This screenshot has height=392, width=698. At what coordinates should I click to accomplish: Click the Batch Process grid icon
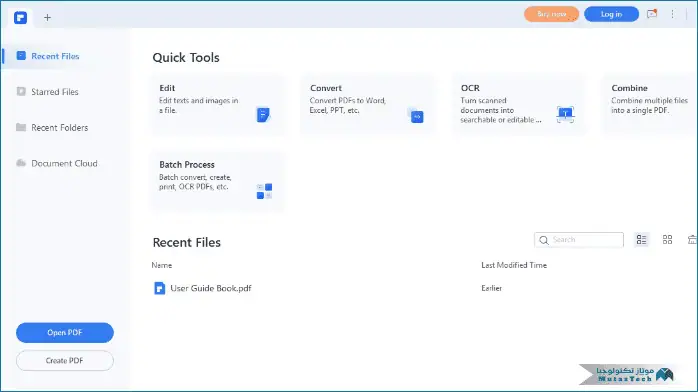point(264,191)
